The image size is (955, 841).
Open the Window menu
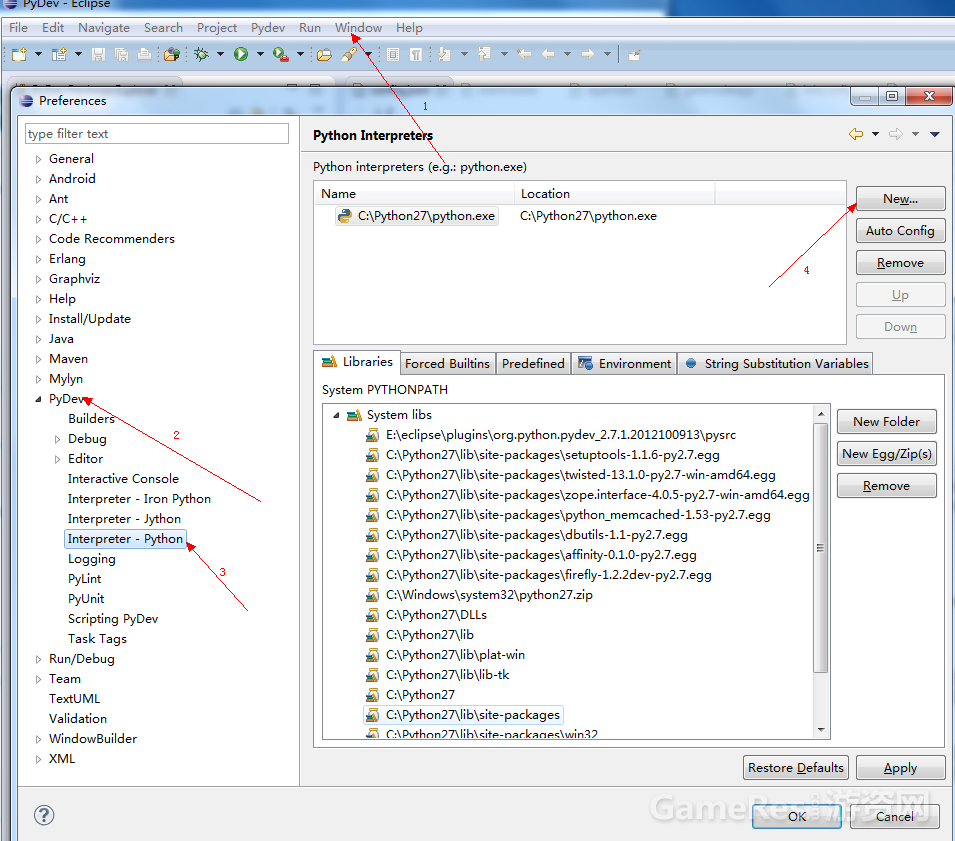(x=358, y=27)
